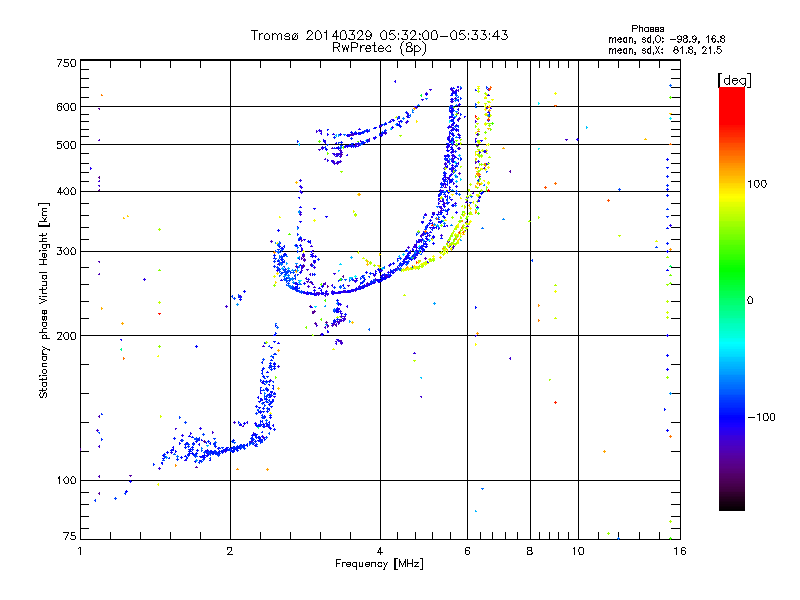The width and height of the screenshot is (800, 600).
Task: Click the black bottom of the colorbar
Action: pos(732,503)
